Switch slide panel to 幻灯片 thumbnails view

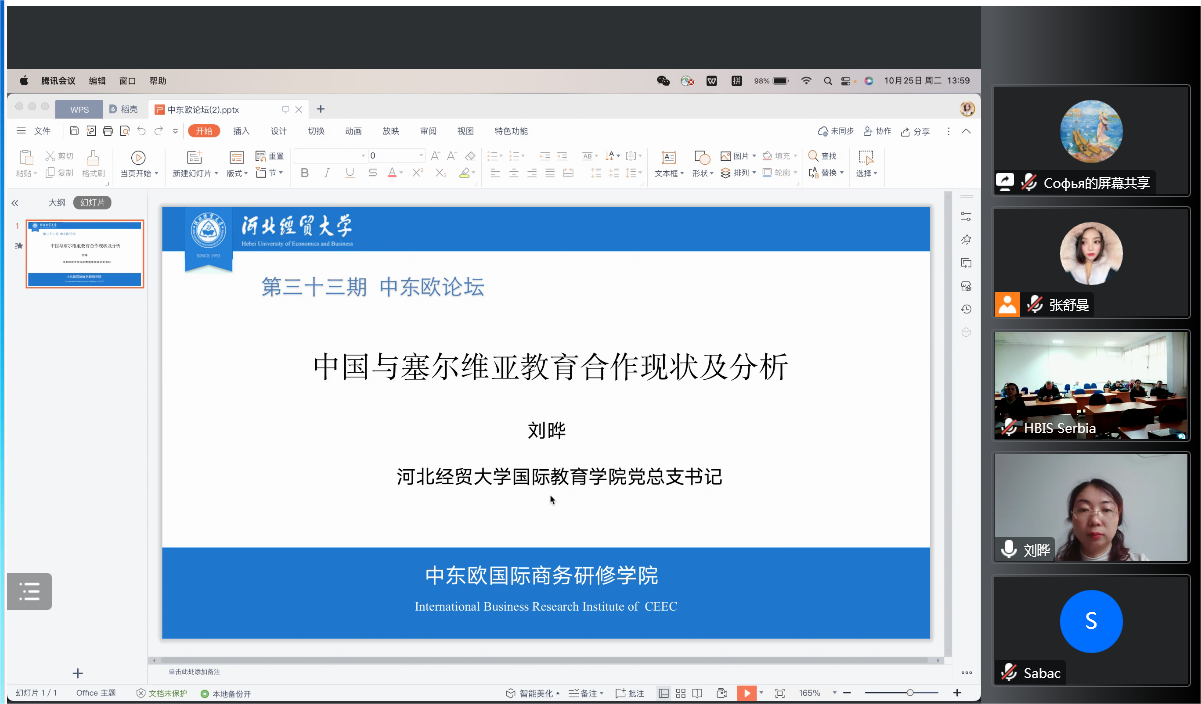pos(92,203)
